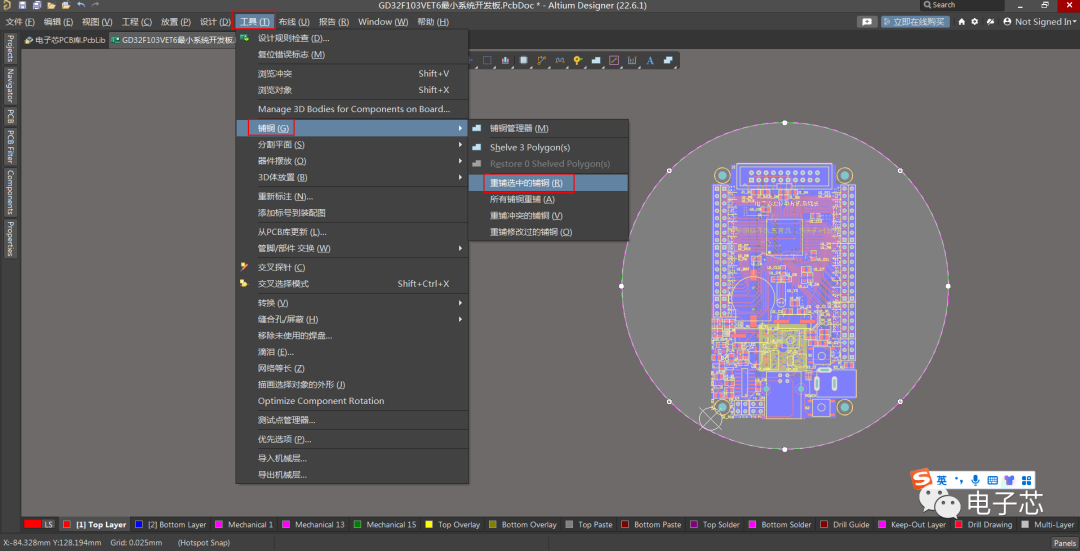Screen dimensions: 1080x551
Task: Click the notifications icon beside gear
Action: [x=990, y=22]
